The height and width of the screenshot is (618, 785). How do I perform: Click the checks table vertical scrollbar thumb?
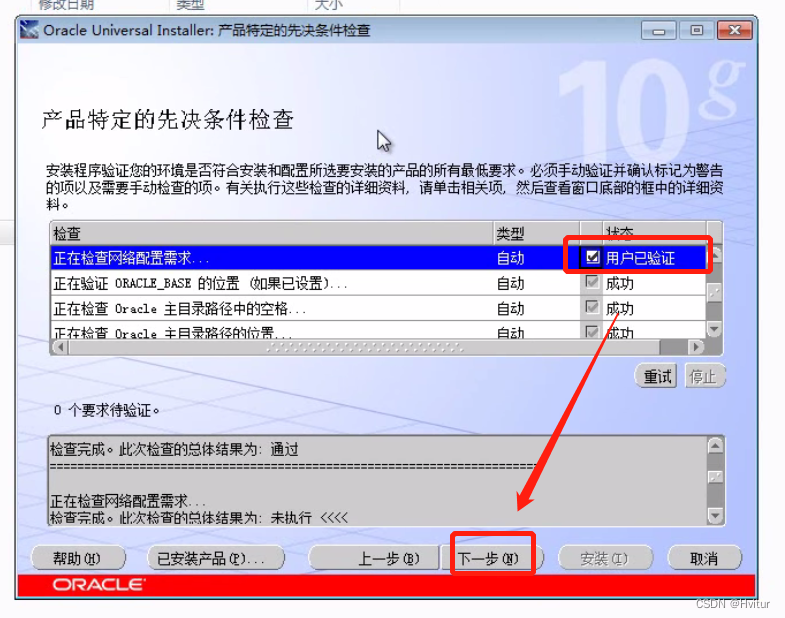point(714,291)
